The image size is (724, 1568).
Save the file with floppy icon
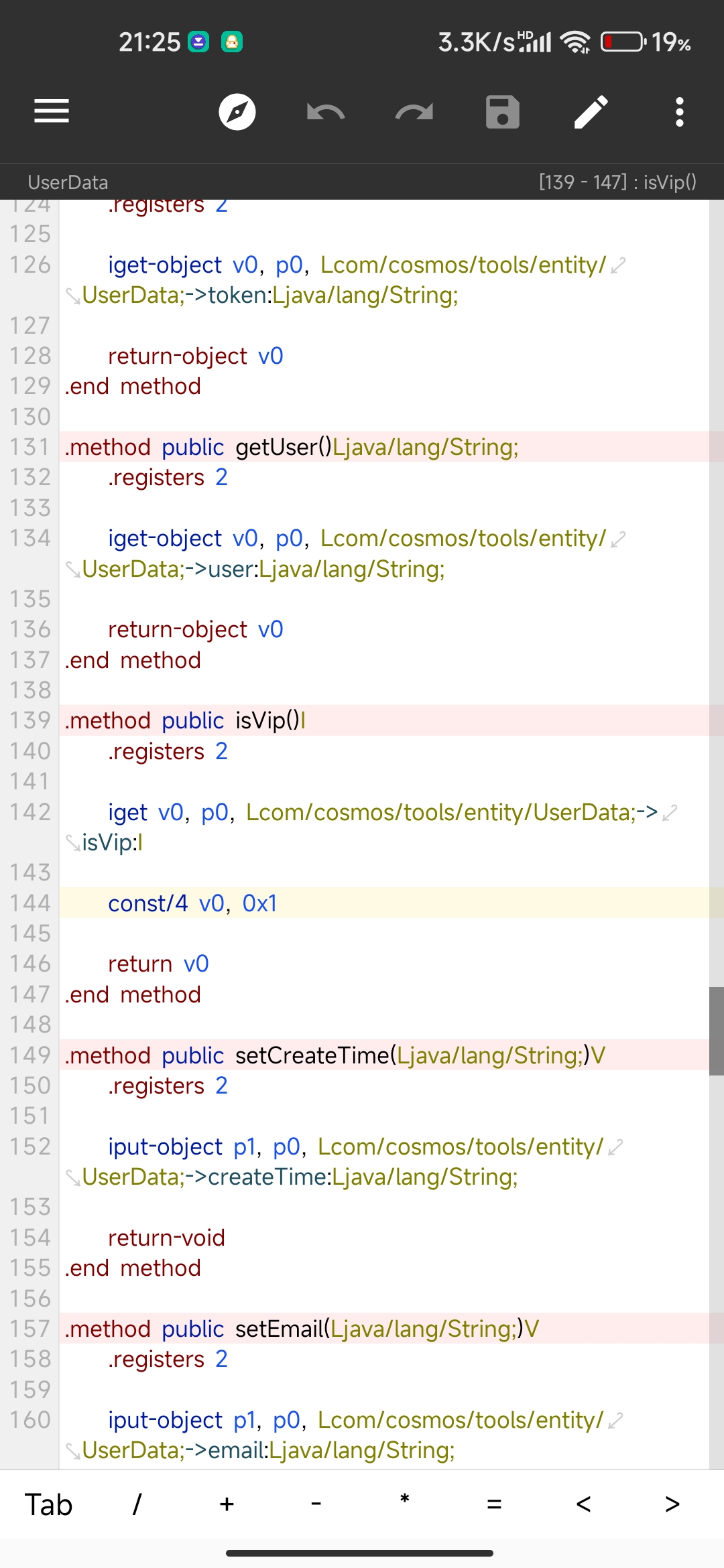503,112
